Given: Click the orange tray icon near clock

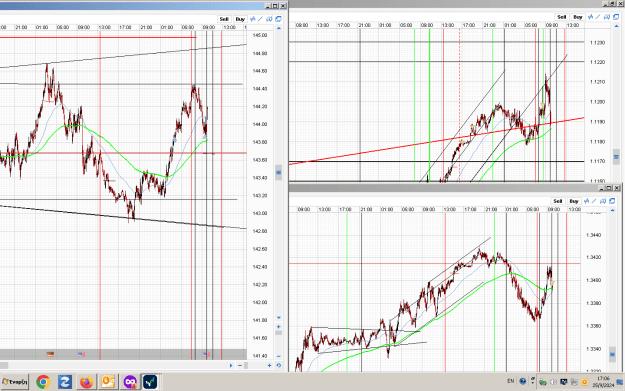Looking at the screenshot, I should tap(584, 382).
